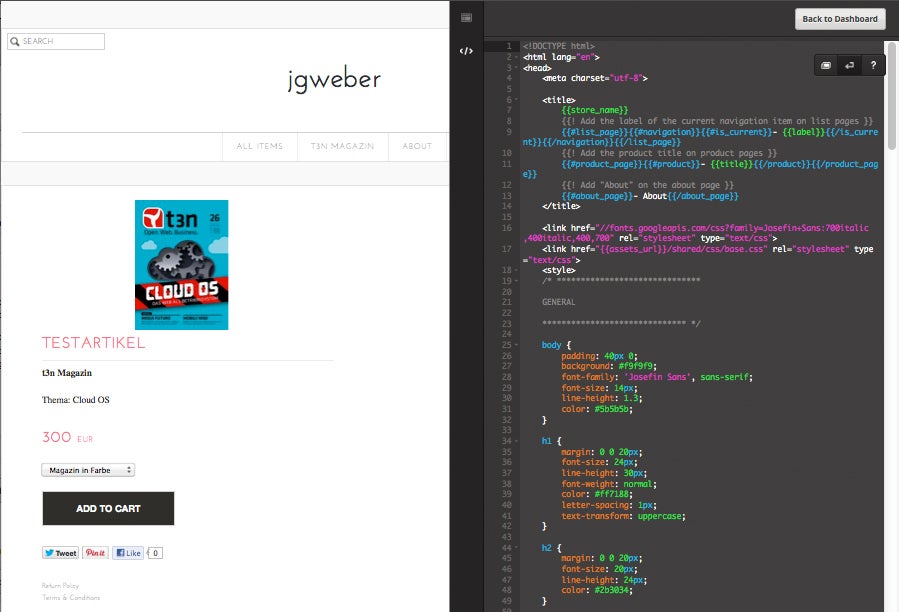Open the ABOUT navigation item
The height and width of the screenshot is (612, 899).
(417, 146)
